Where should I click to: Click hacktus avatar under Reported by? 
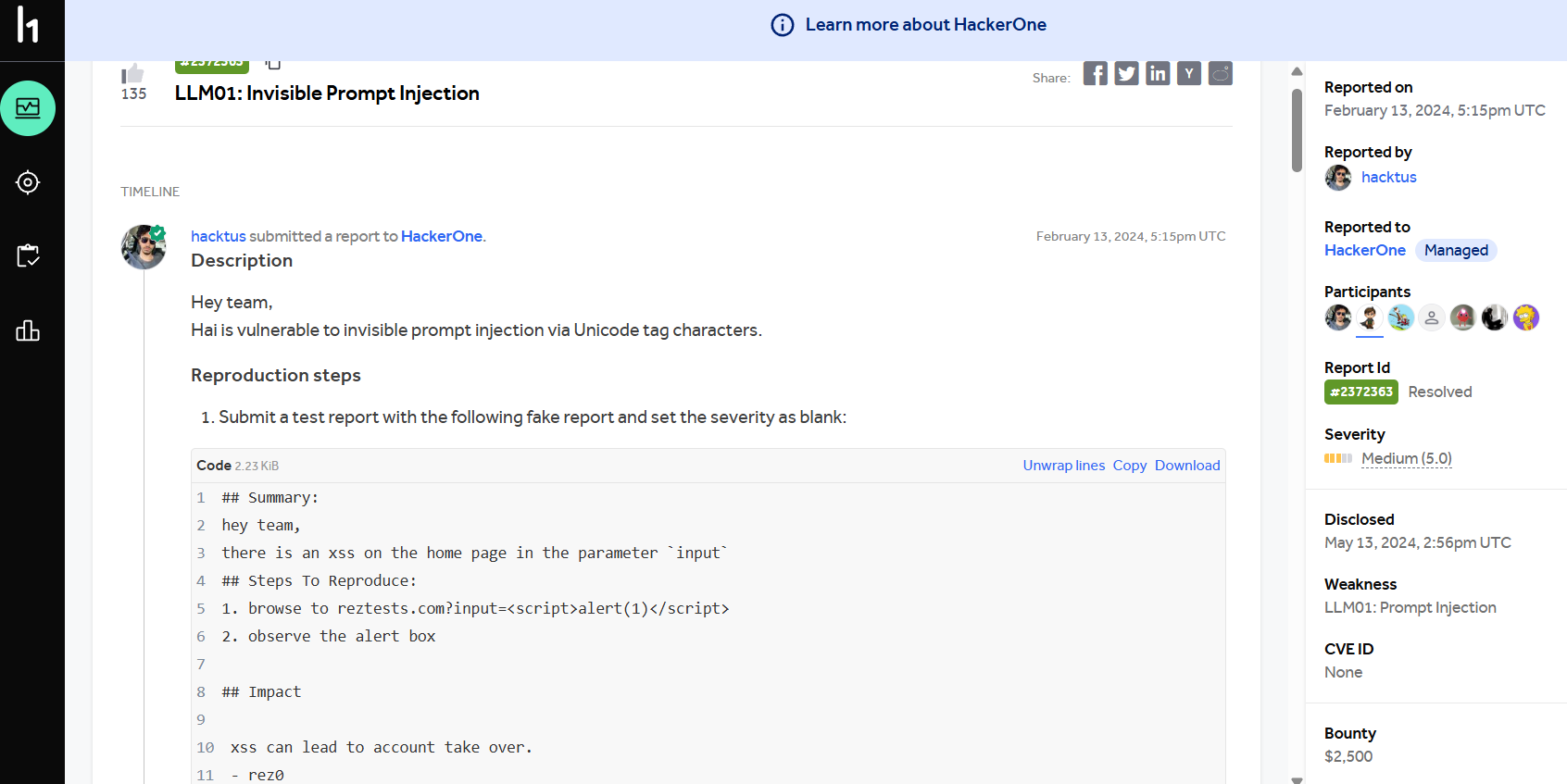click(1338, 178)
